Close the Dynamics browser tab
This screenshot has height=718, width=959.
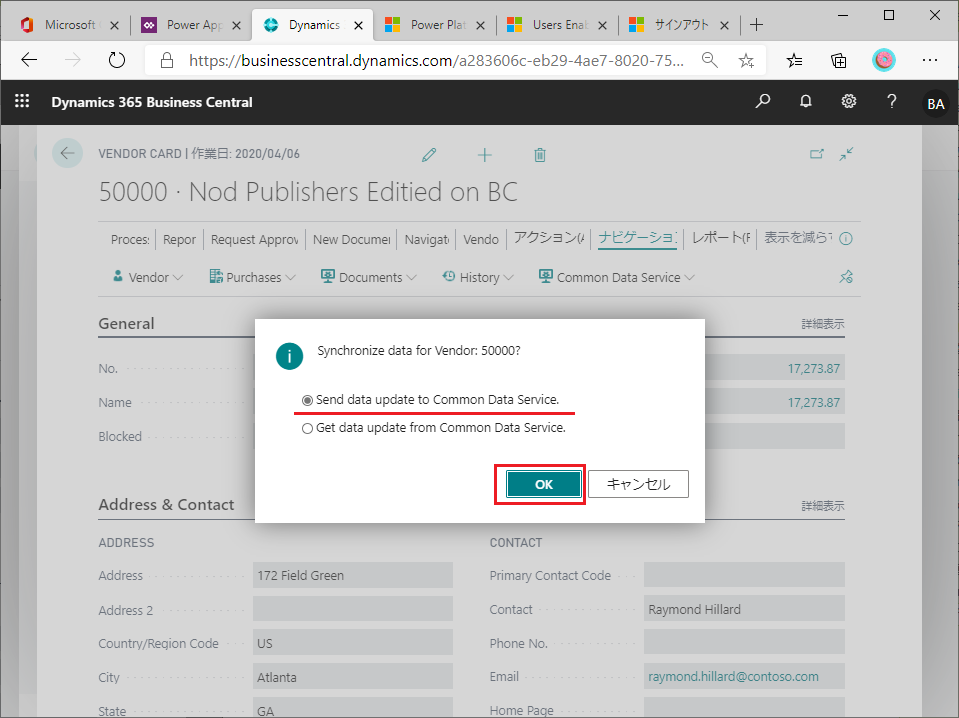[x=358, y=25]
